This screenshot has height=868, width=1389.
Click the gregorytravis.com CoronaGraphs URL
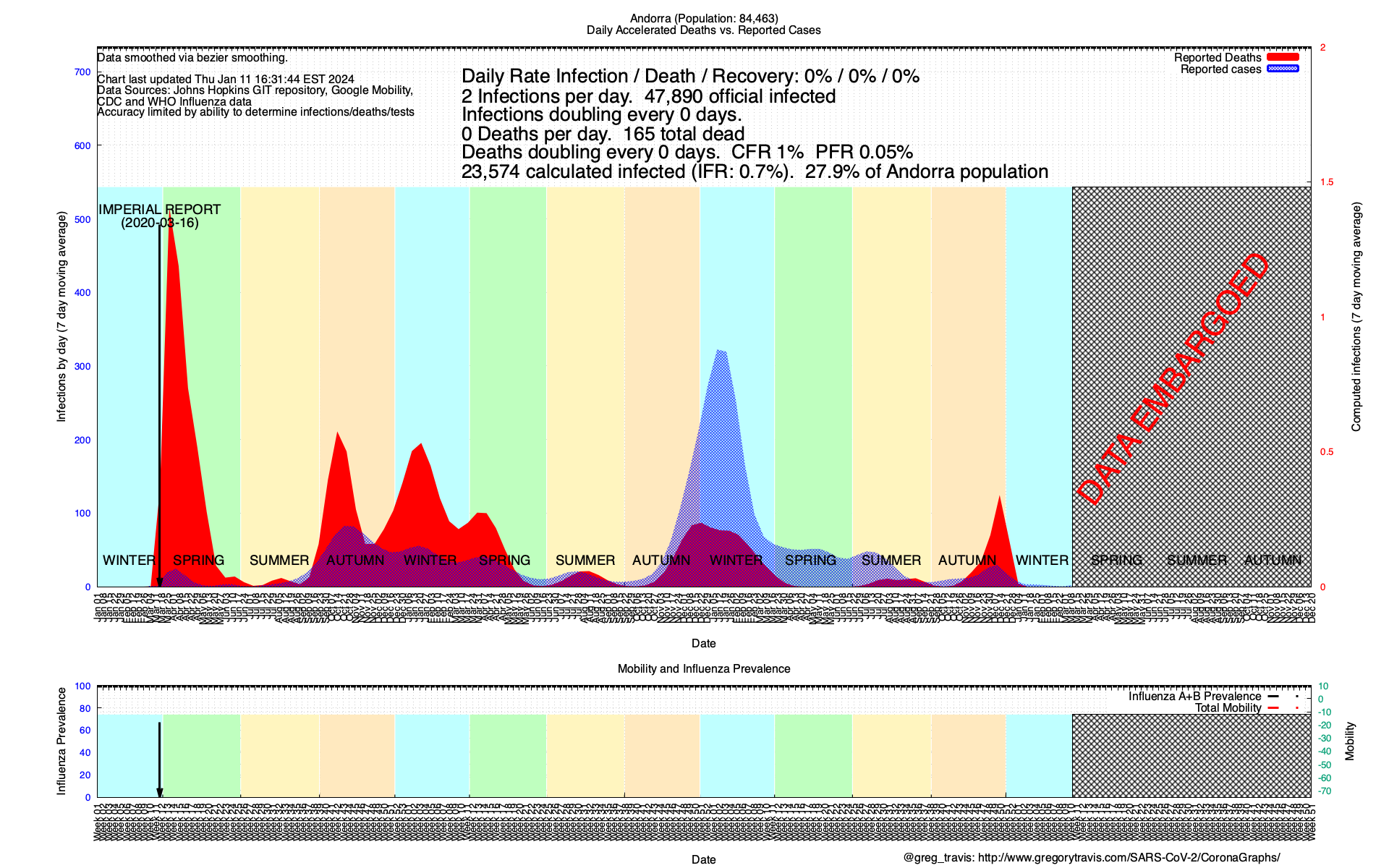(1129, 858)
